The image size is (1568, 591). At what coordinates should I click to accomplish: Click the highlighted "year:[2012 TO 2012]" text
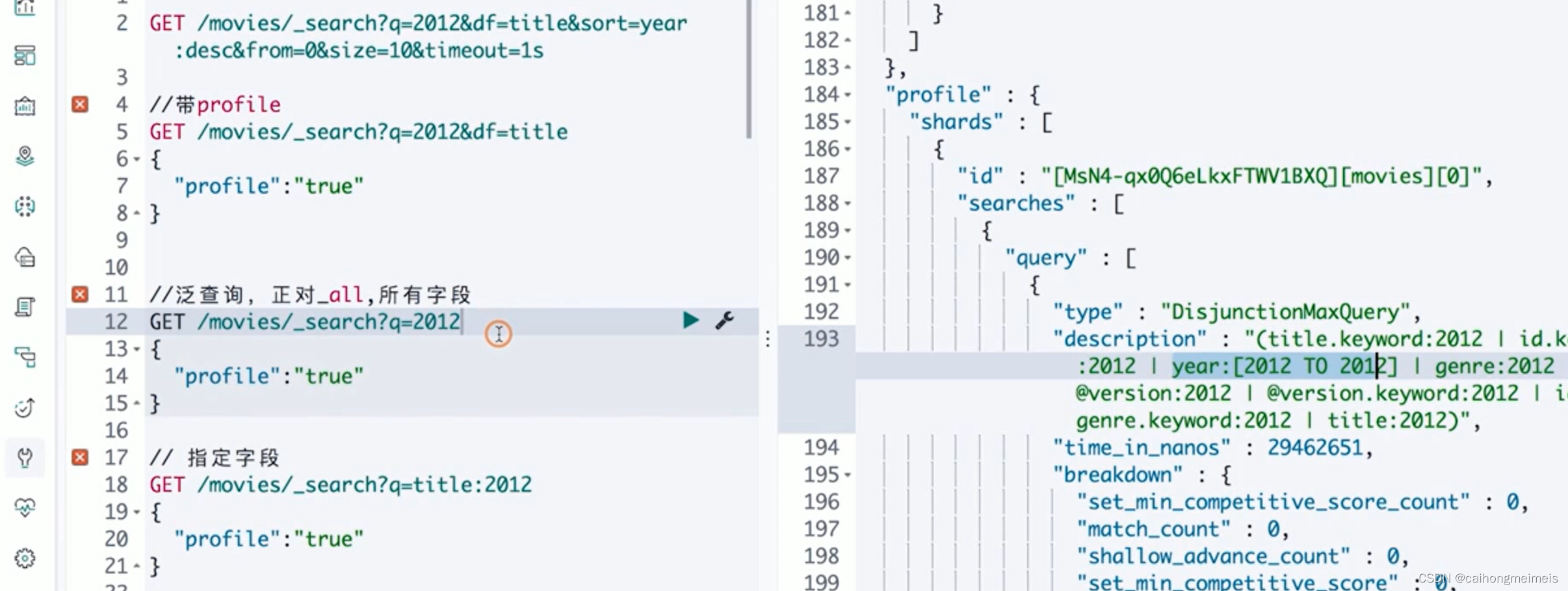(x=1284, y=366)
